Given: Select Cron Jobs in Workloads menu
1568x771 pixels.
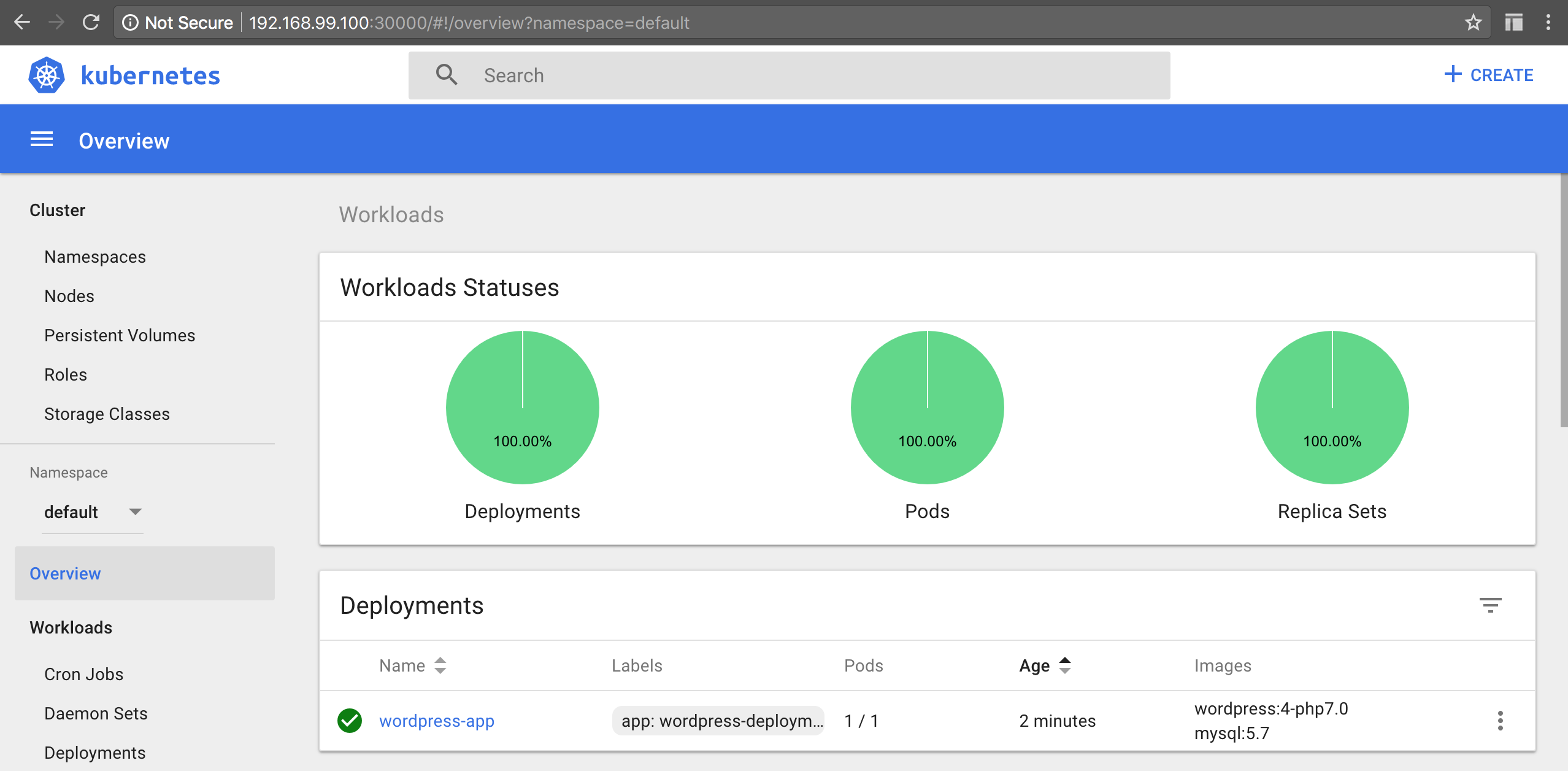Looking at the screenshot, I should point(83,674).
